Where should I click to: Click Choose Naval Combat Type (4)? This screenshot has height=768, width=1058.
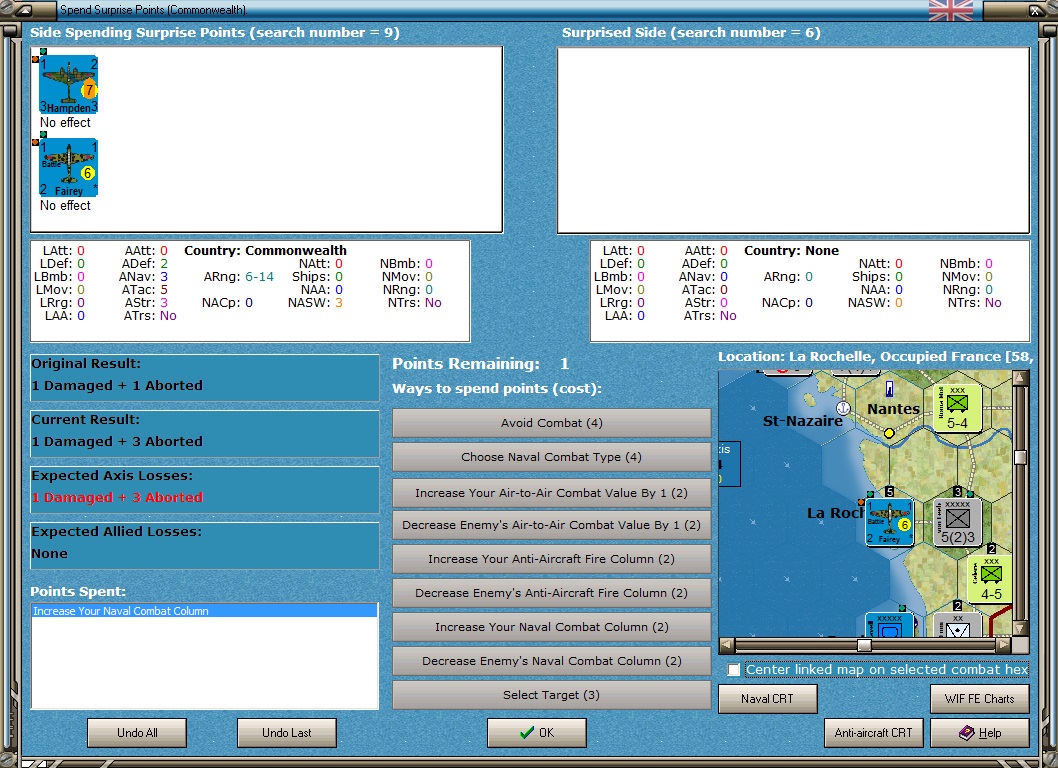[551, 457]
